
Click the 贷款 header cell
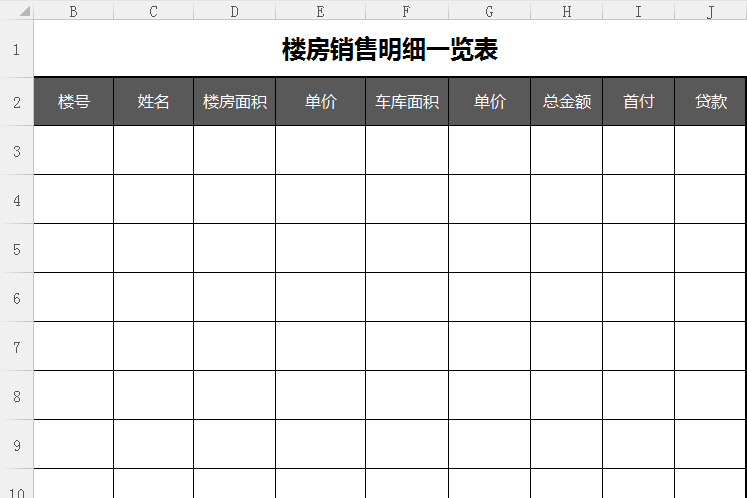pos(710,102)
